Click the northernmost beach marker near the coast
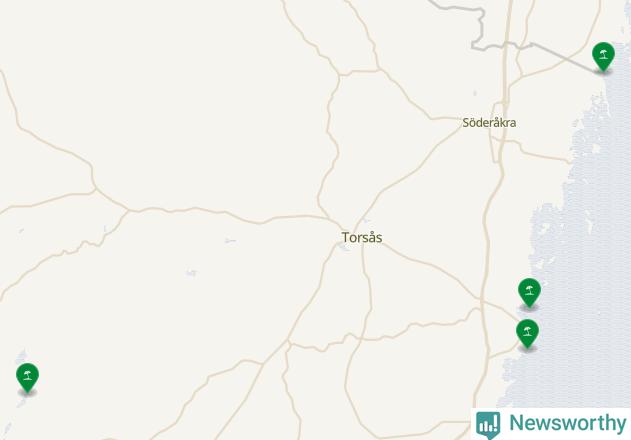Image resolution: width=631 pixels, height=440 pixels. click(x=603, y=56)
